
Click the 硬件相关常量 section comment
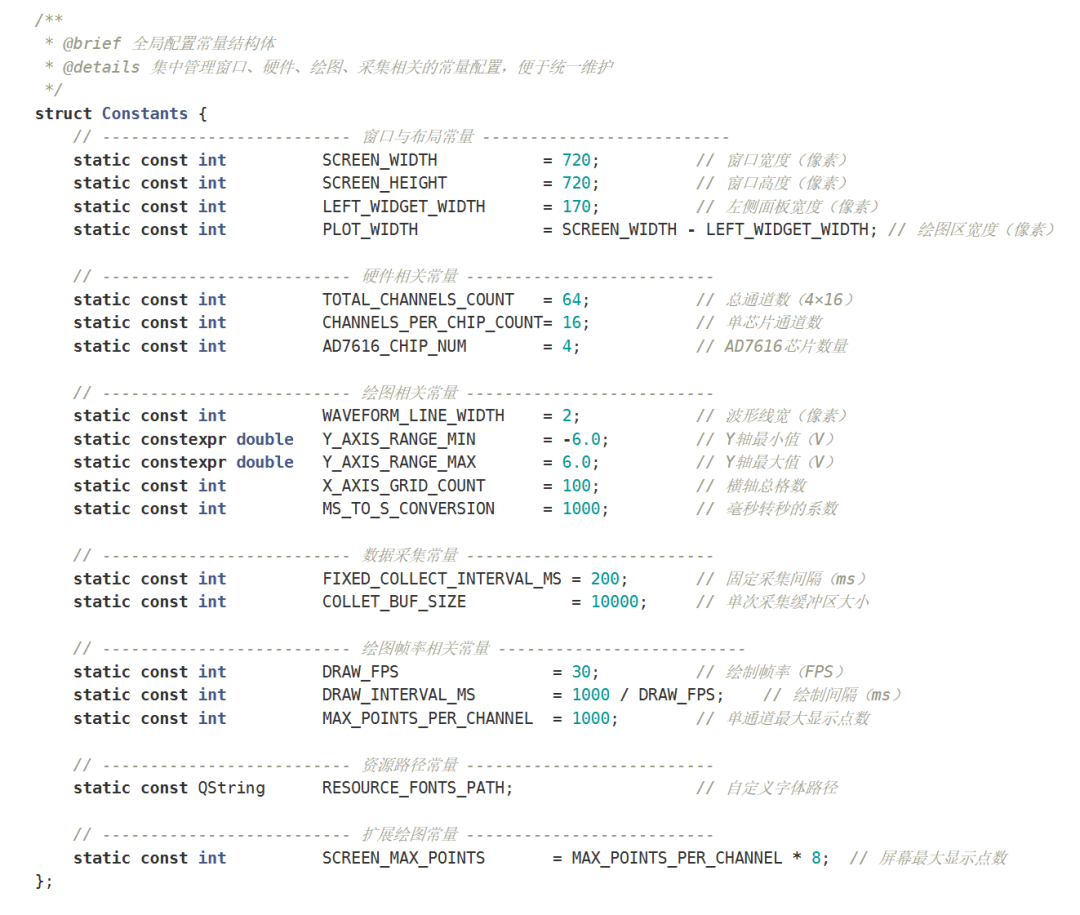[411, 277]
